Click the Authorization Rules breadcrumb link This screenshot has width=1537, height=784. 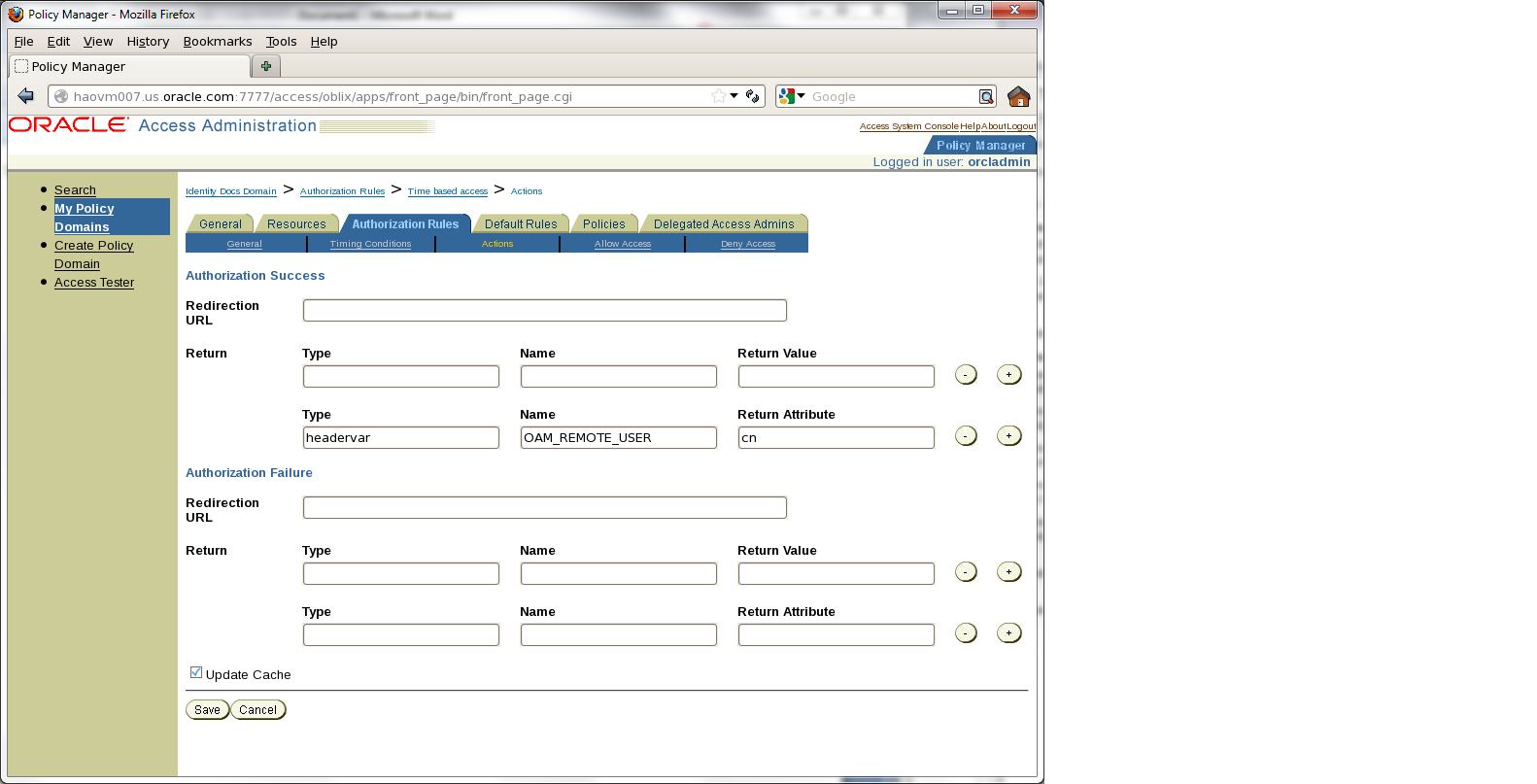tap(342, 191)
